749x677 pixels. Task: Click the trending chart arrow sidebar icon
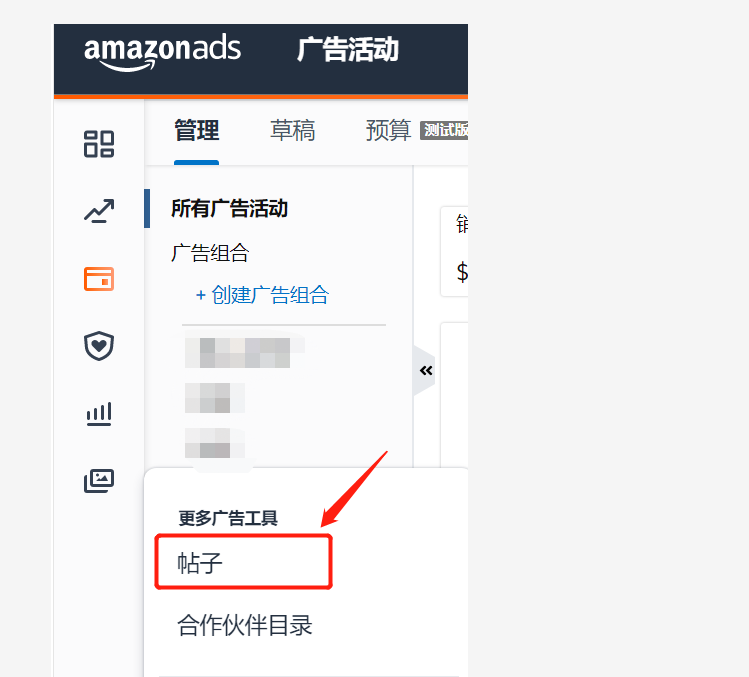tap(99, 211)
